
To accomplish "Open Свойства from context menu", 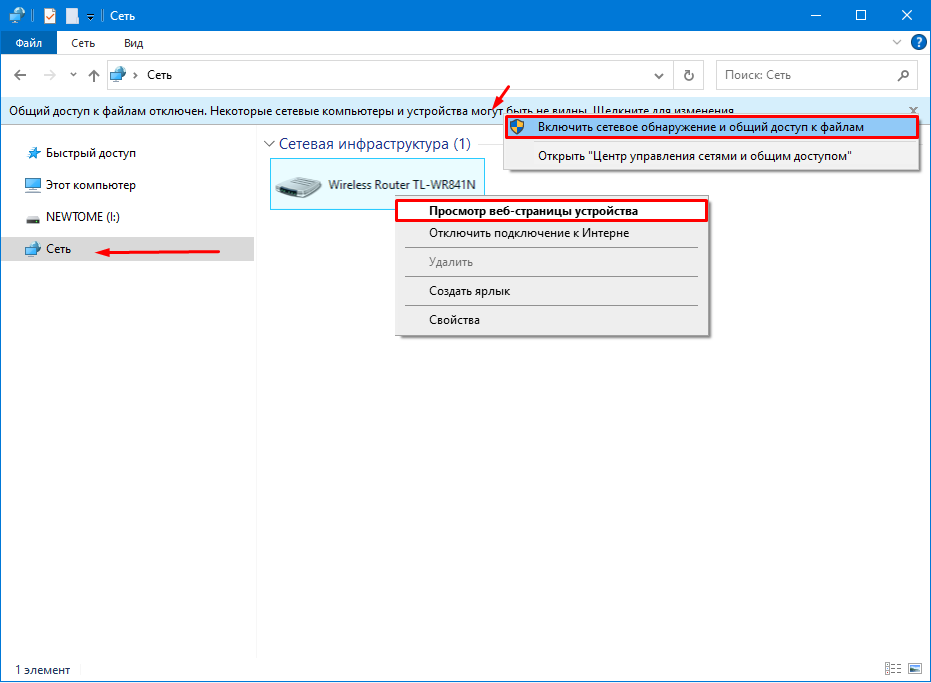I will pyautogui.click(x=552, y=320).
